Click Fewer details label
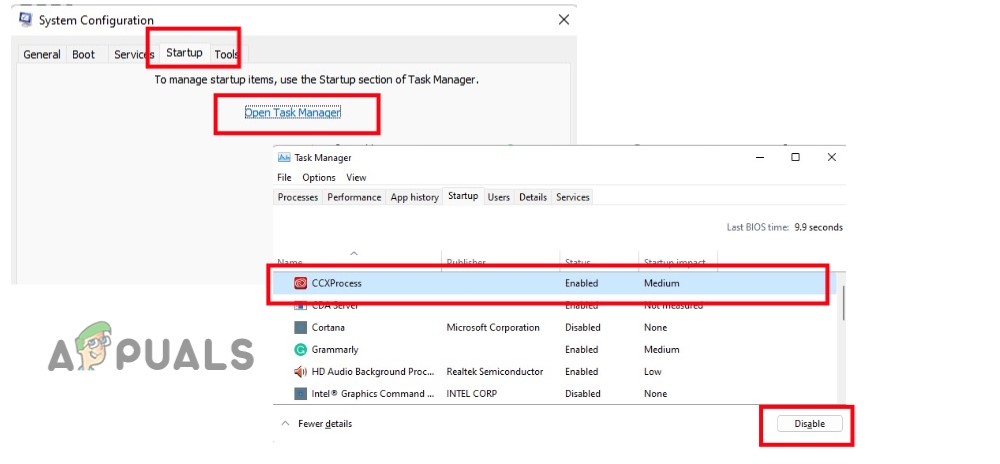The height and width of the screenshot is (464, 1000). click(325, 424)
